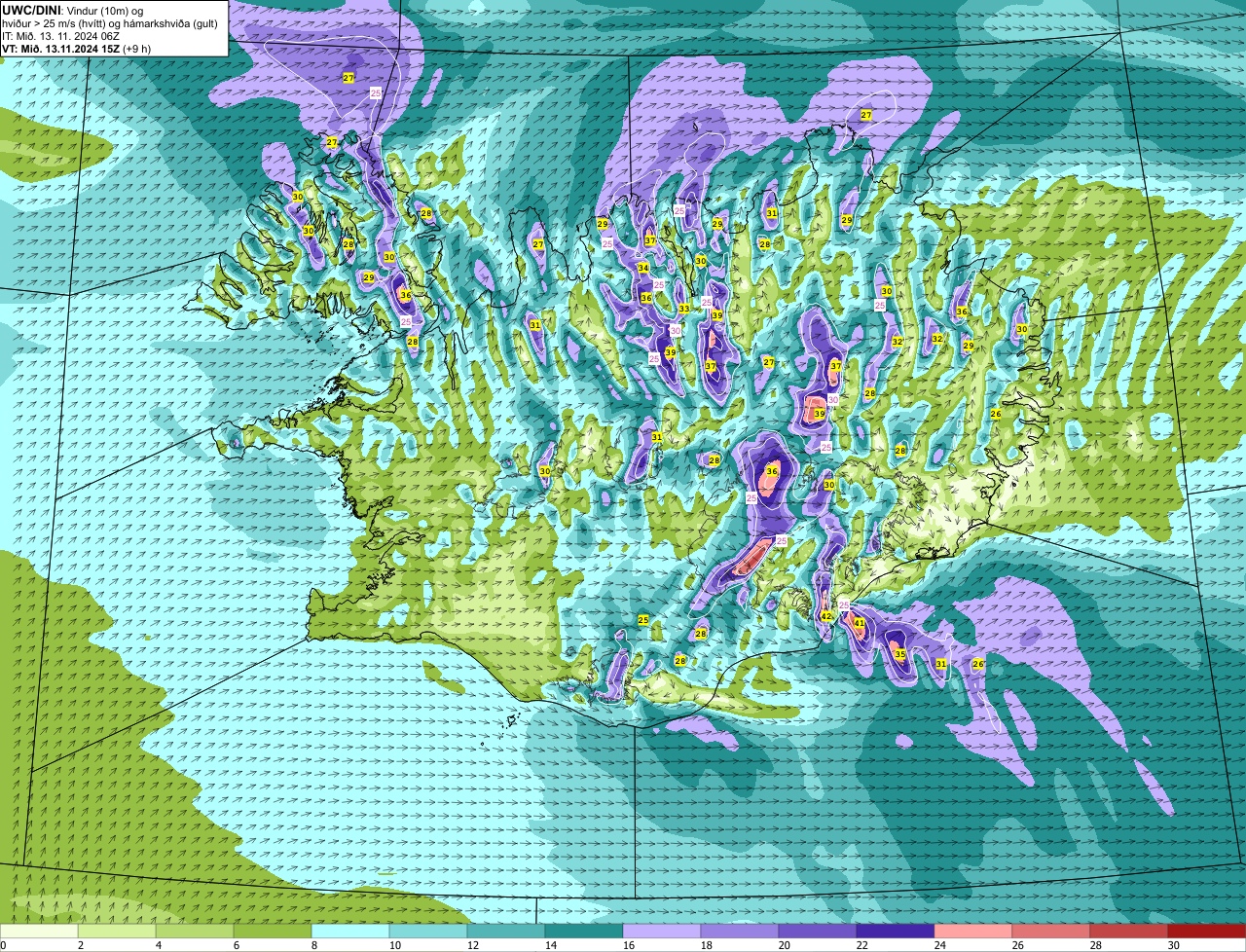Click the 2–4 m/s legend color swatch
Image resolution: width=1246 pixels, height=952 pixels.
pyautogui.click(x=117, y=931)
